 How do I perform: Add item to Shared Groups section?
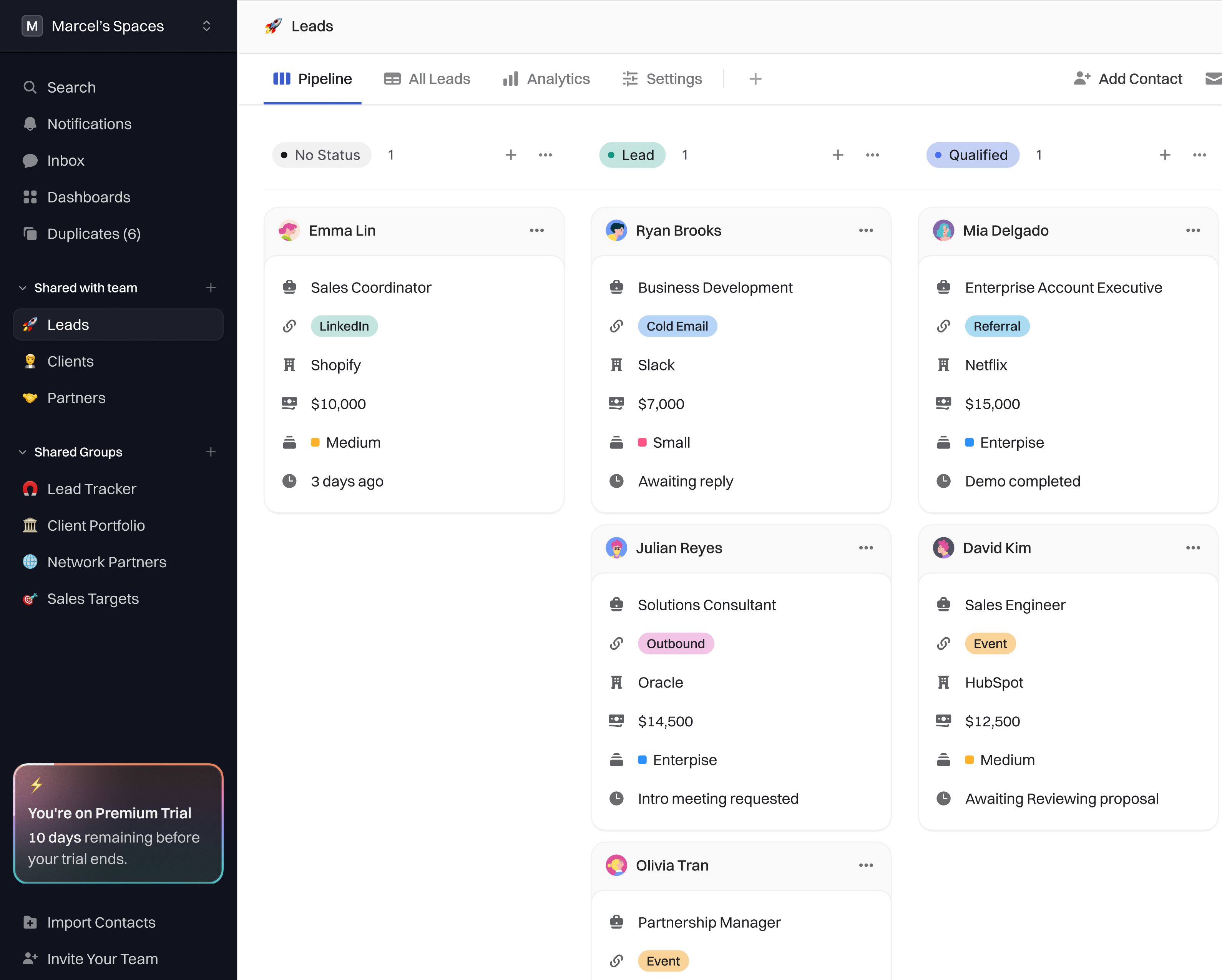point(211,452)
